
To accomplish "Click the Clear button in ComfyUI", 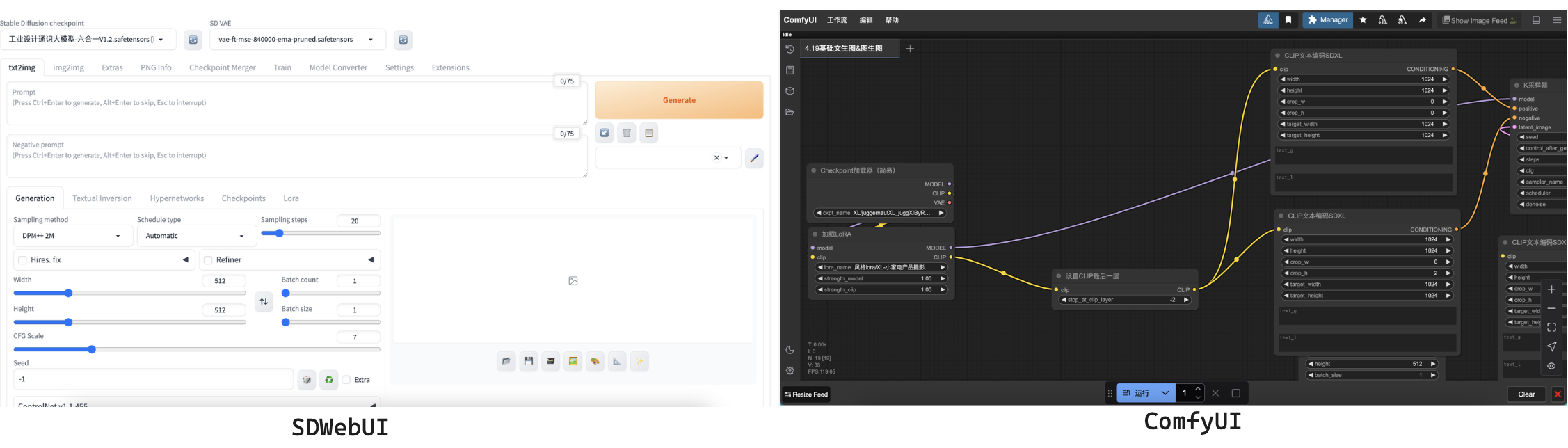I will pos(1526,394).
